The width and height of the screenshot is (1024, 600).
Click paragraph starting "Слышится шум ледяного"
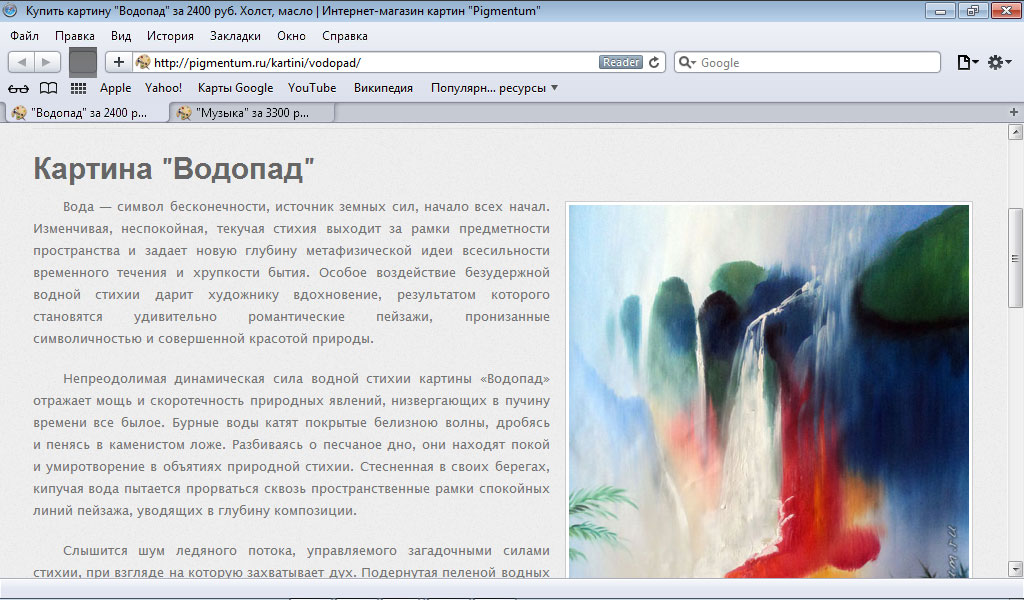point(291,561)
